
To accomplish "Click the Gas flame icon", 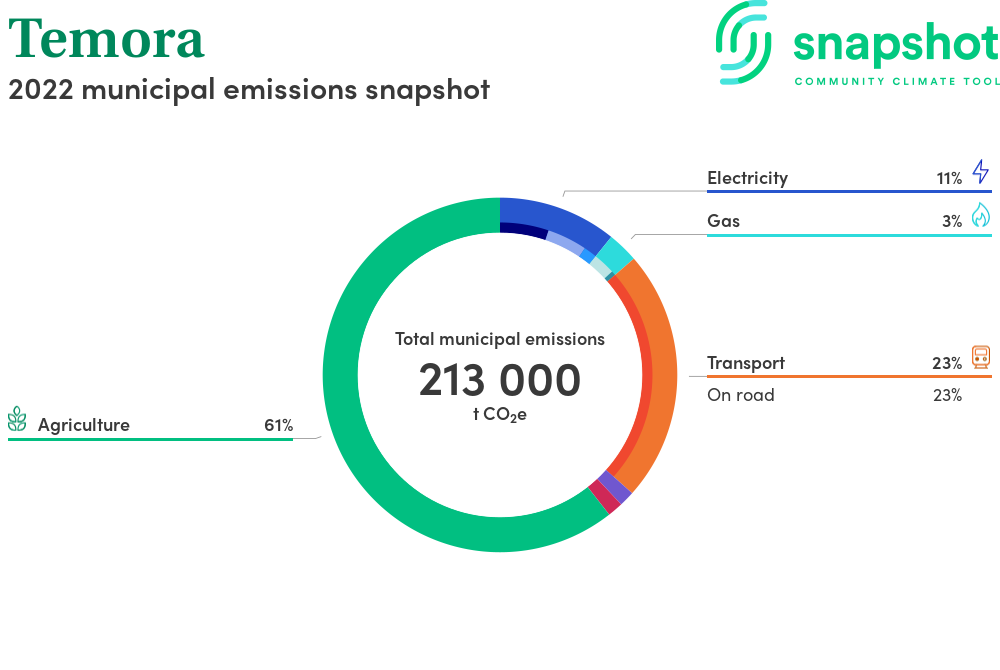I will pos(981,215).
